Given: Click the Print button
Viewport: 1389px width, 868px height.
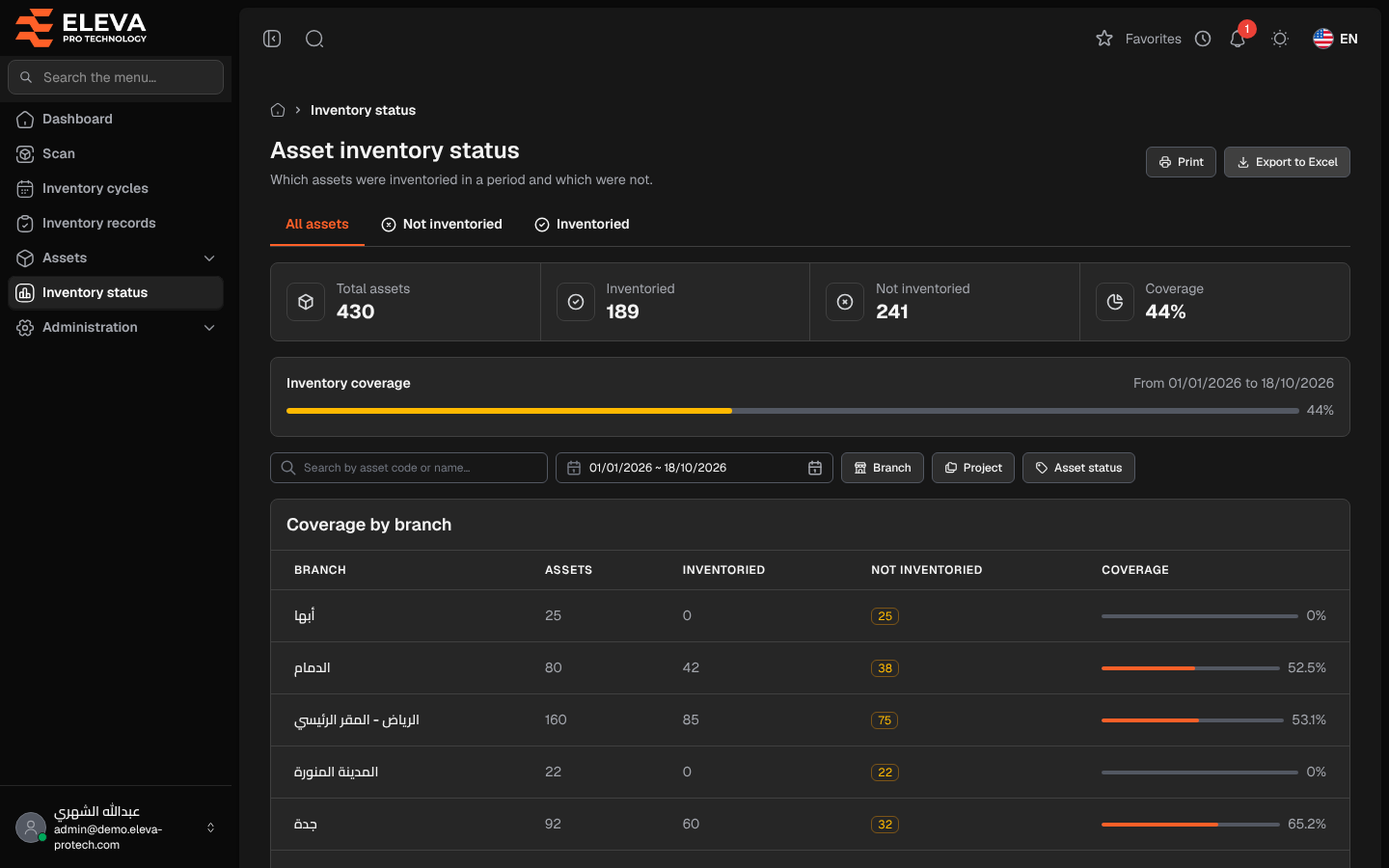Looking at the screenshot, I should click(1181, 162).
